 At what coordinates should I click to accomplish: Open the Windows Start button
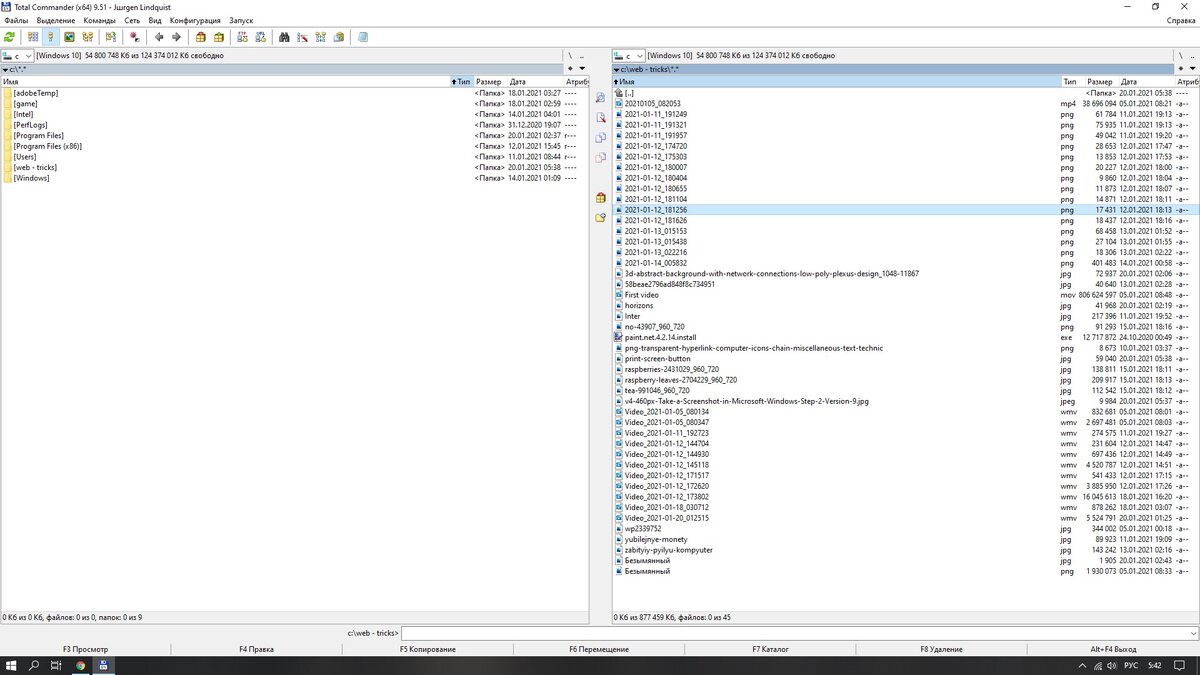coord(11,665)
